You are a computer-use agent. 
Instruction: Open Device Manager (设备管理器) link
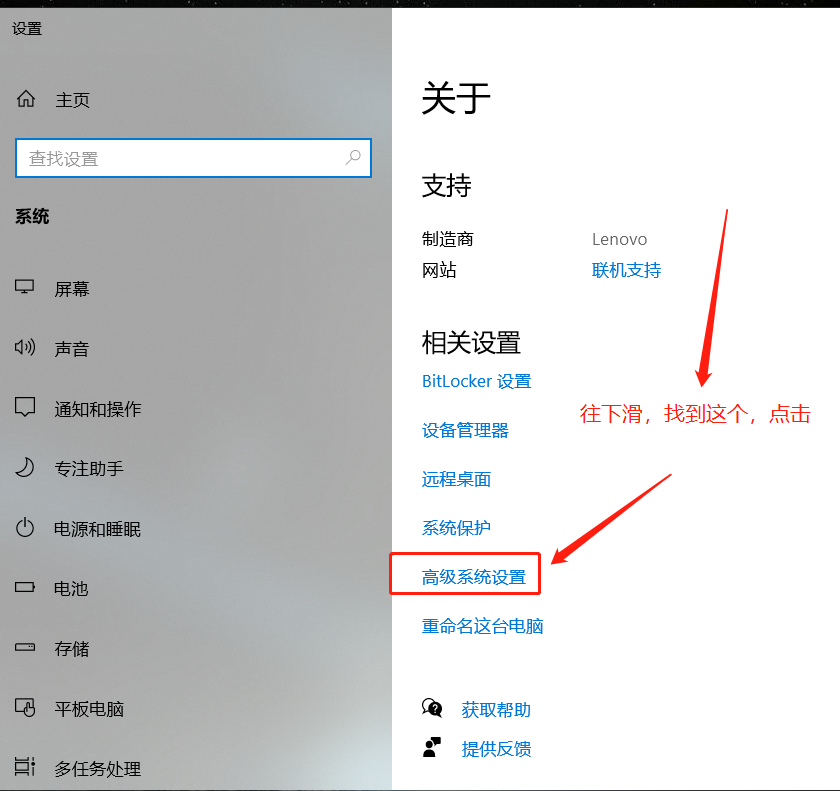pos(465,430)
